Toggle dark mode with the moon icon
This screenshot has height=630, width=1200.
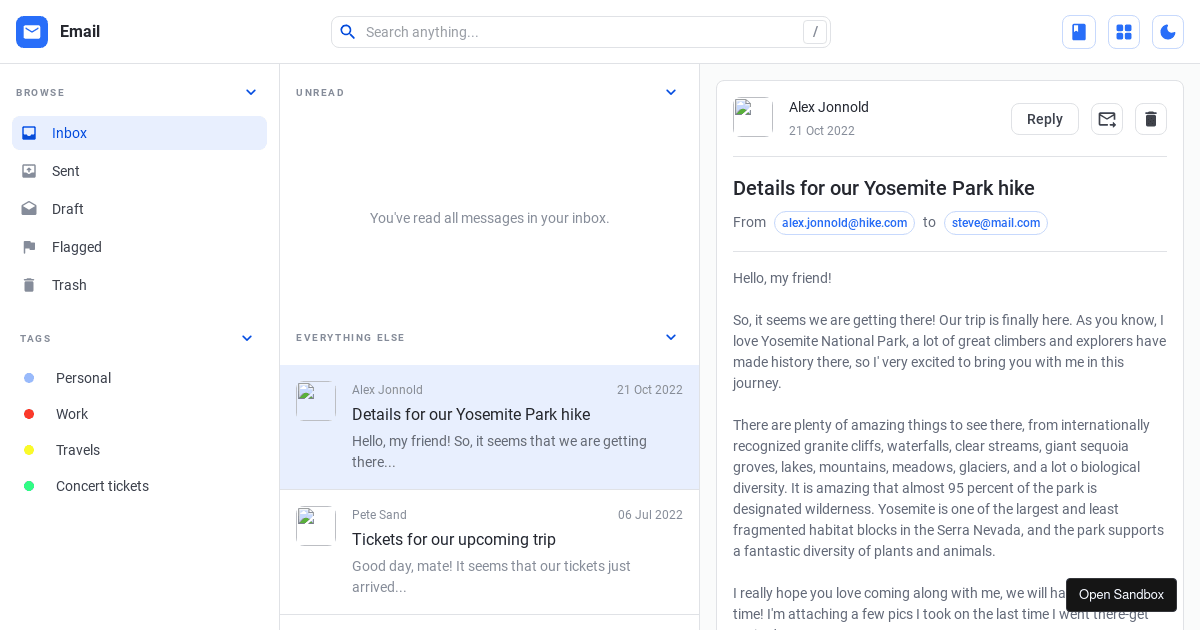point(1168,31)
